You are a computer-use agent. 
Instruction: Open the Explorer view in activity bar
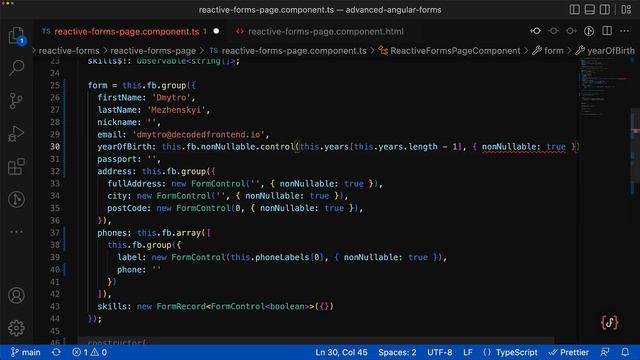tap(16, 36)
